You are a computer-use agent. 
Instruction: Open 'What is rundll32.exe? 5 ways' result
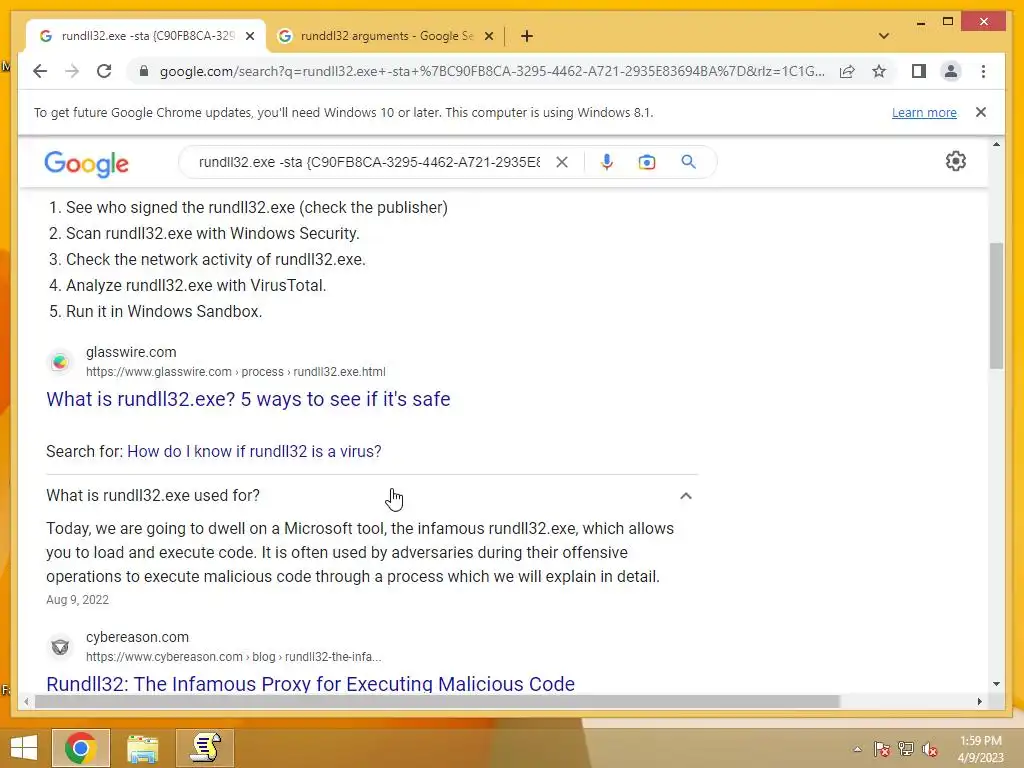248,399
